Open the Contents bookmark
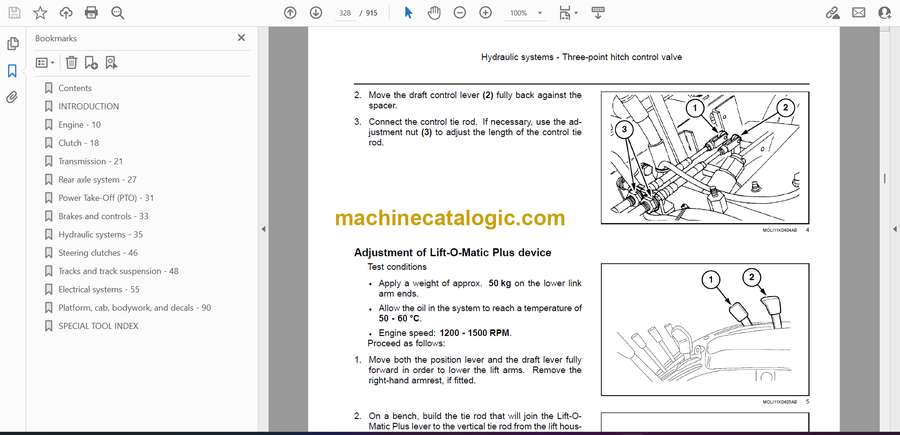900x435 pixels. 75,88
